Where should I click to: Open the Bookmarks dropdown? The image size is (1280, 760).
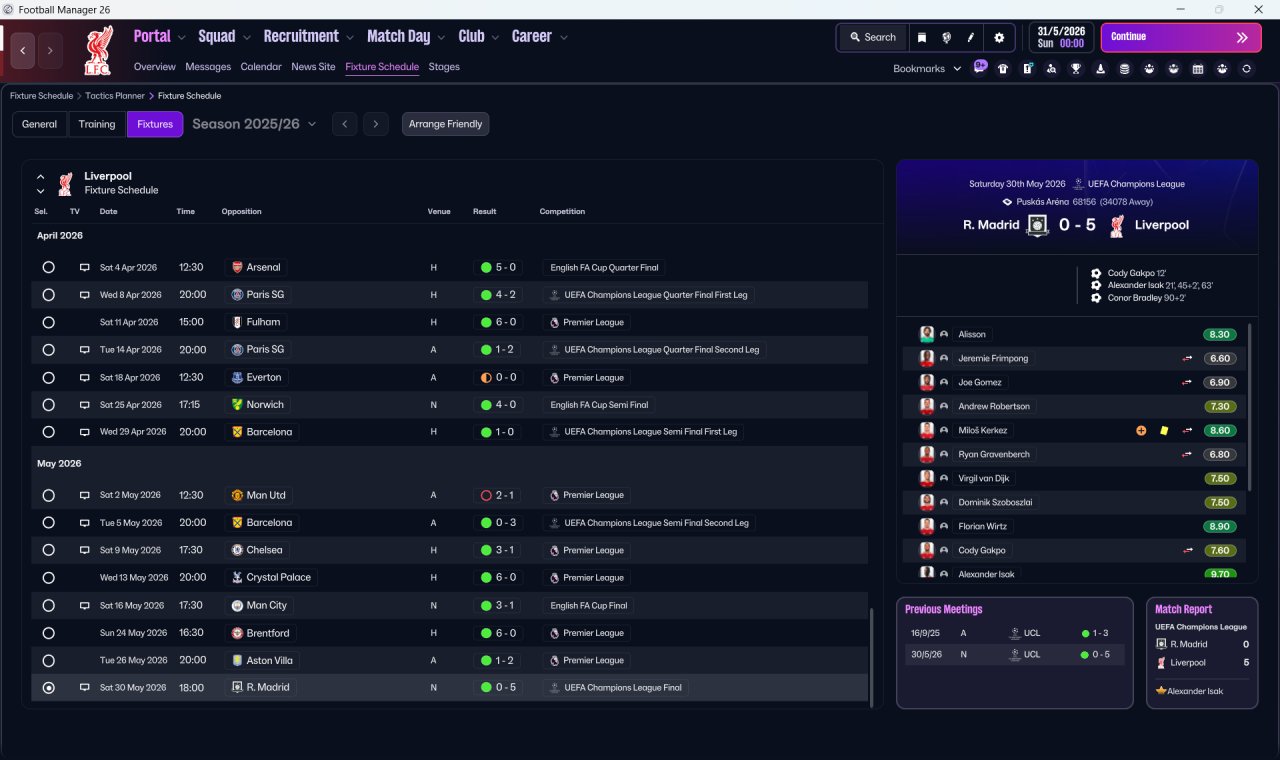(927, 69)
